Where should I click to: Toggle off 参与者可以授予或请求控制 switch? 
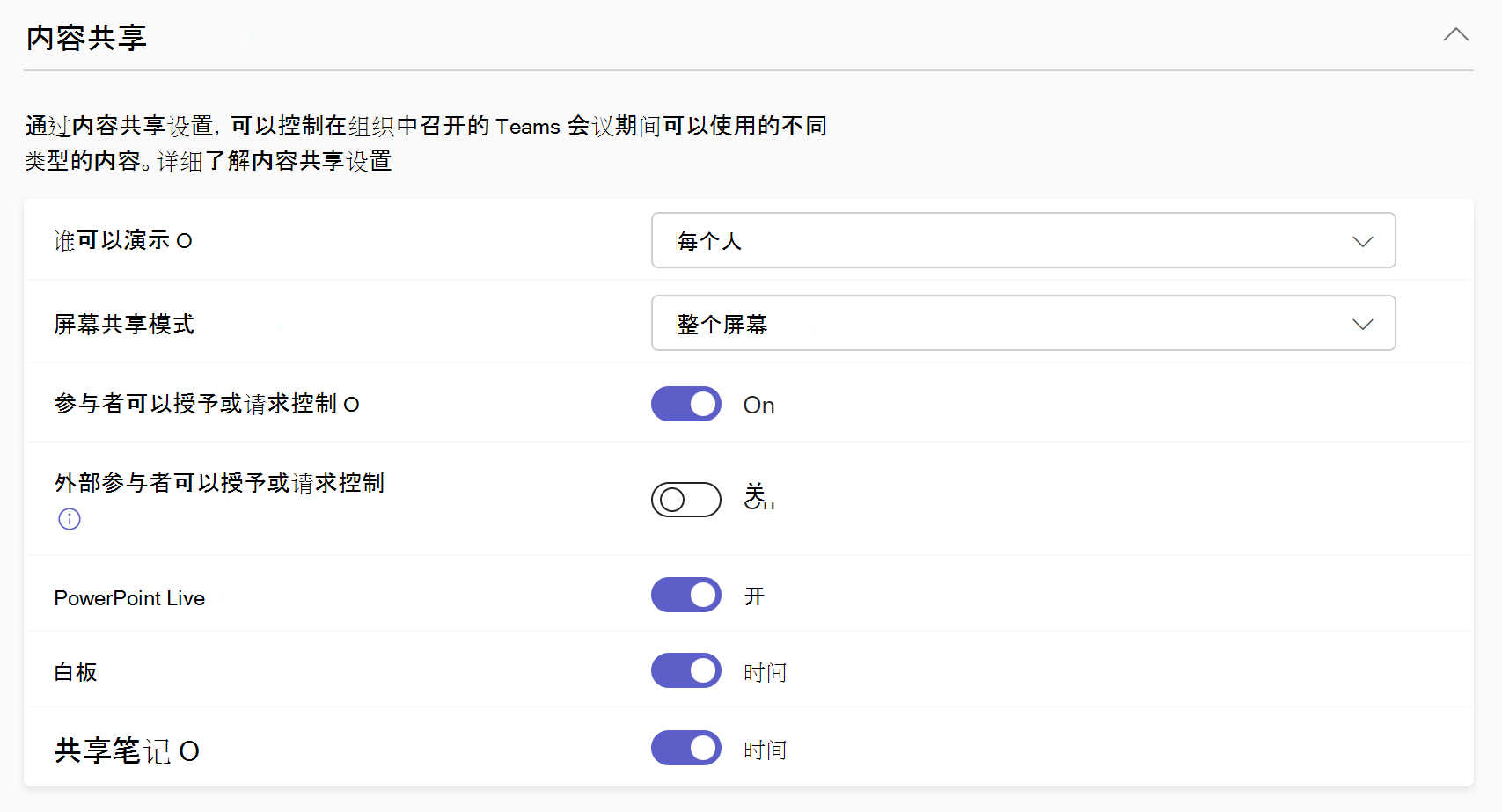pos(686,404)
